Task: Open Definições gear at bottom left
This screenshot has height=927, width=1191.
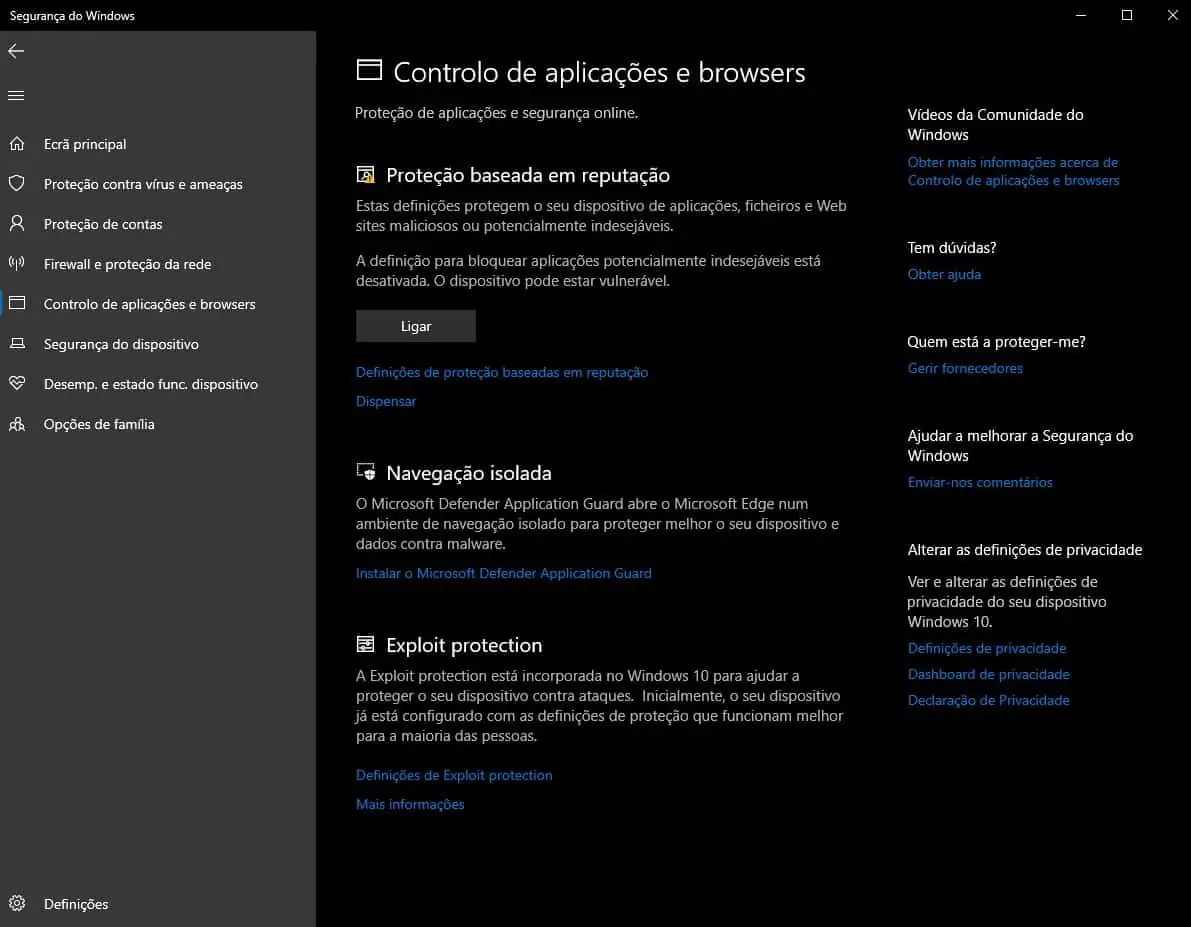Action: (16, 904)
